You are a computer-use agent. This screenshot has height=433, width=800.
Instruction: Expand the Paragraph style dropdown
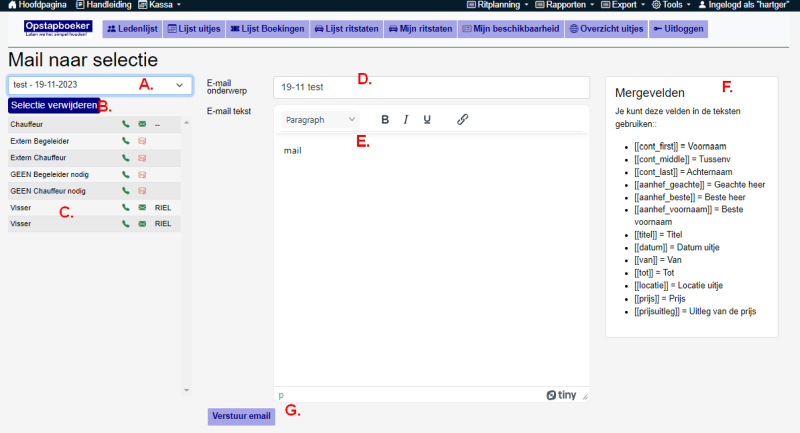coord(320,119)
